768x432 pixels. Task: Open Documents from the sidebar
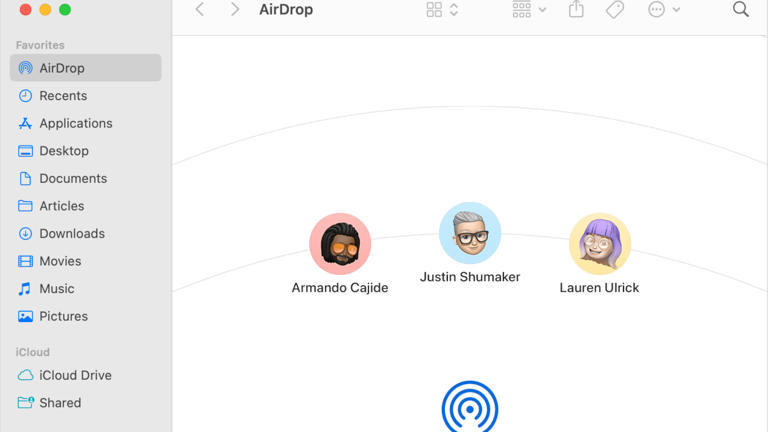[85, 178]
